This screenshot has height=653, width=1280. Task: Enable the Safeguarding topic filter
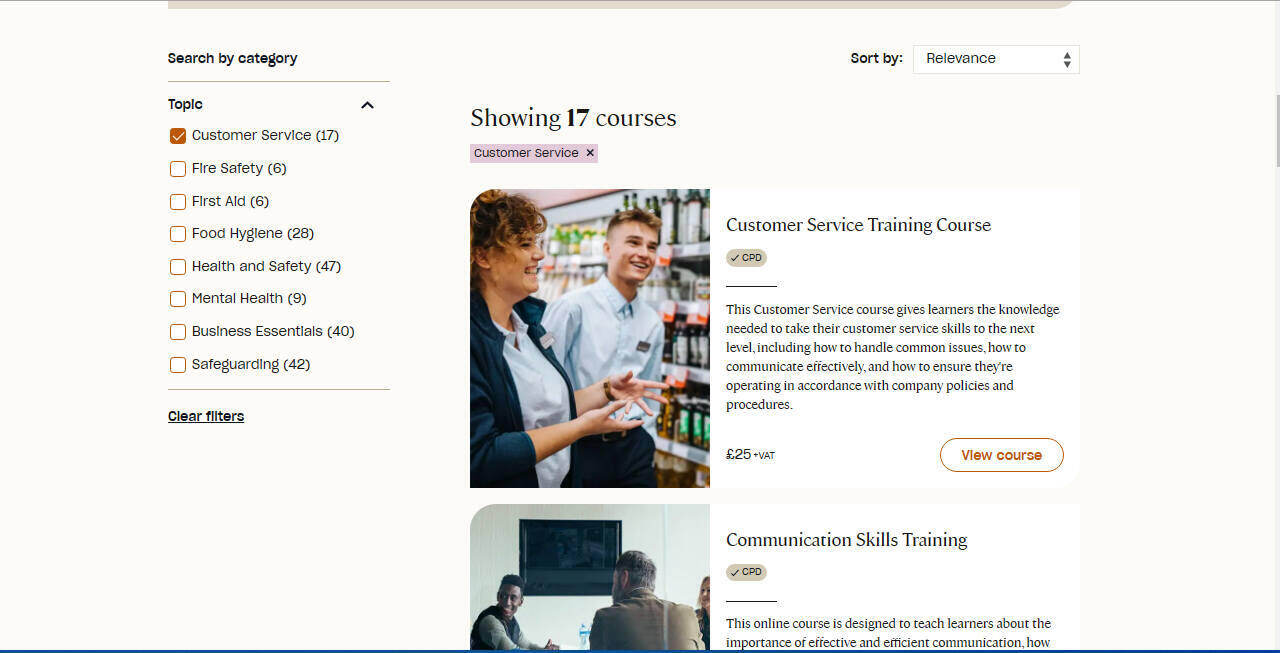pyautogui.click(x=177, y=364)
